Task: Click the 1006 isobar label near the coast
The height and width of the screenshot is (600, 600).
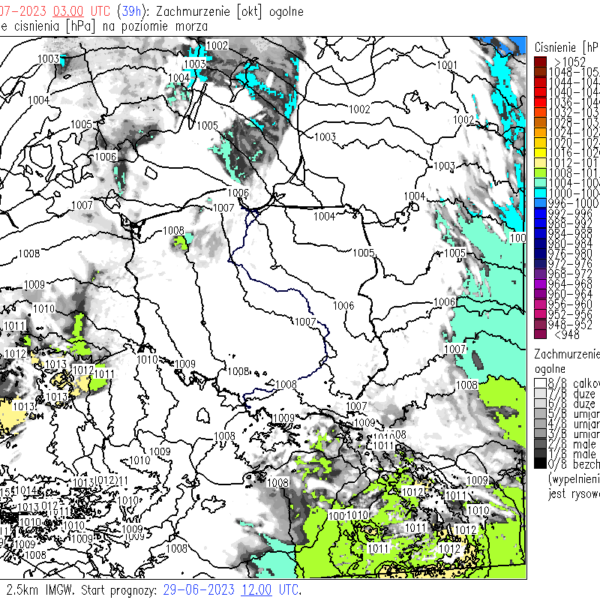Action: pos(237,193)
